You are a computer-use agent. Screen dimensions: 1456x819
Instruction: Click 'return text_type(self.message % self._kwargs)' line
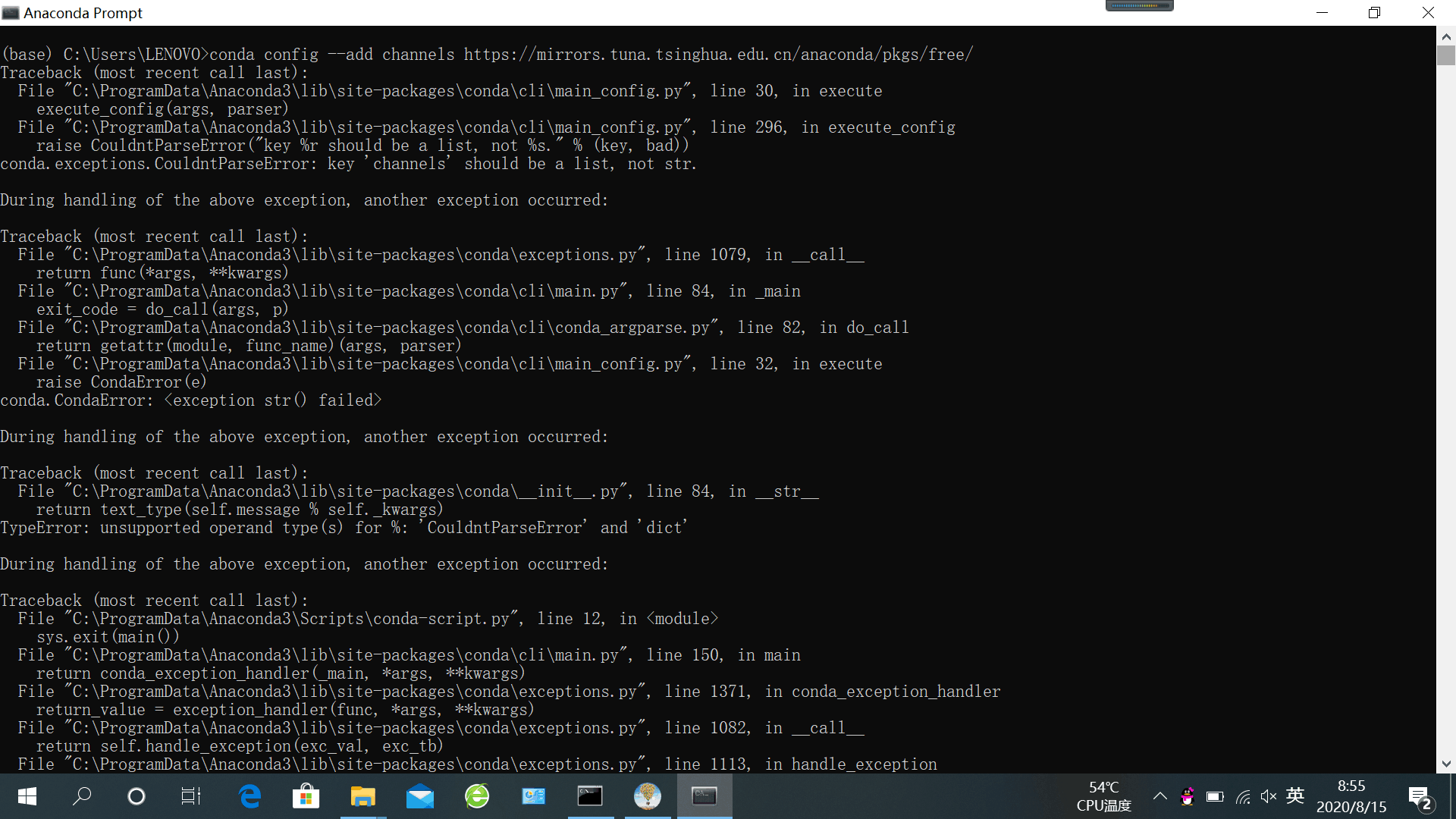[240, 510]
